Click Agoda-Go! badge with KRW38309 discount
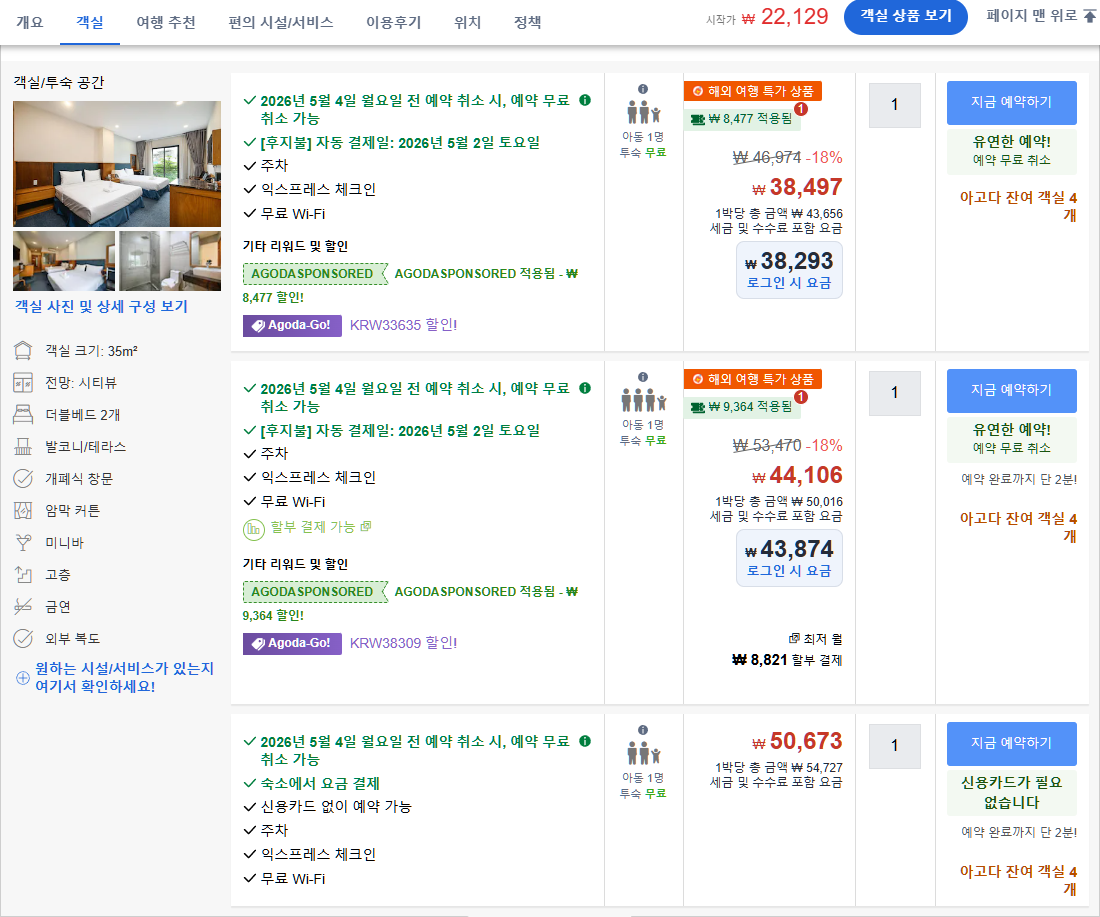The width and height of the screenshot is (1100, 917). coord(293,643)
